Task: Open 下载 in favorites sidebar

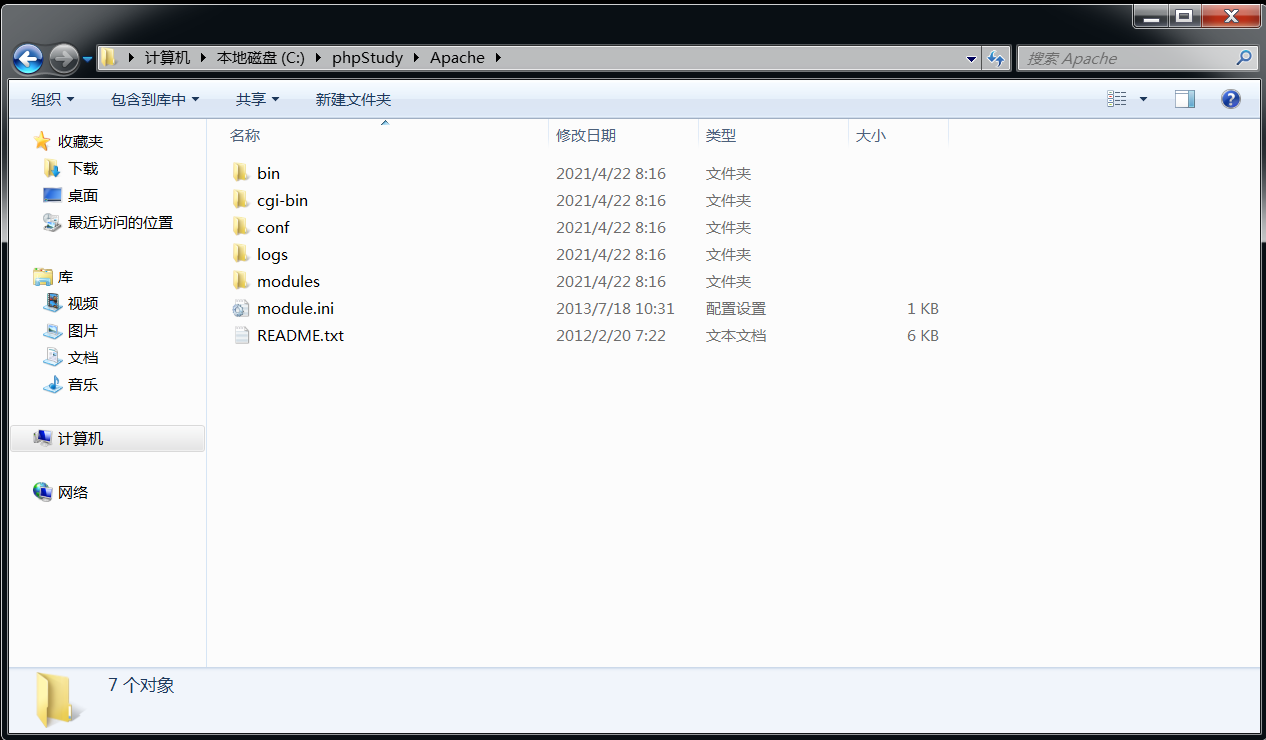Action: click(82, 169)
